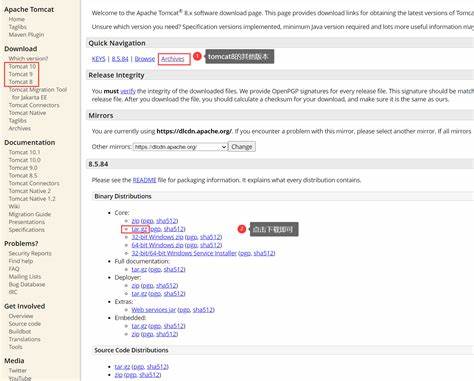
Task: Open the Translations link
Action: pyautogui.click(x=24, y=339)
